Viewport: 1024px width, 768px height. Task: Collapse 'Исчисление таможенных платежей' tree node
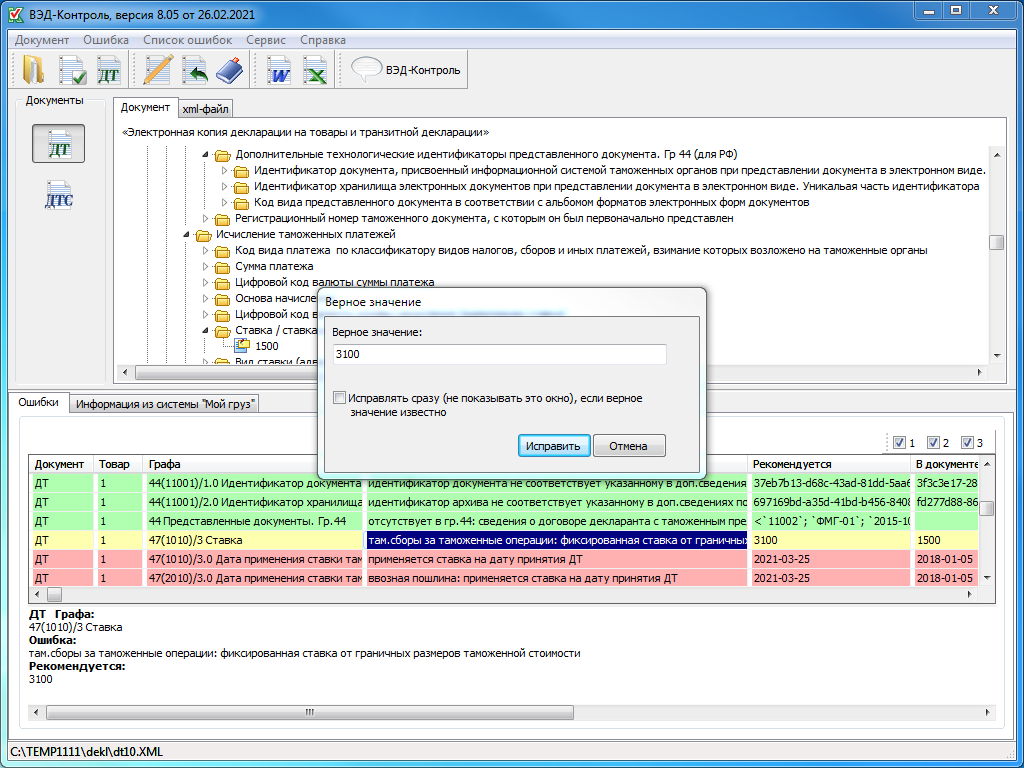tap(188, 235)
